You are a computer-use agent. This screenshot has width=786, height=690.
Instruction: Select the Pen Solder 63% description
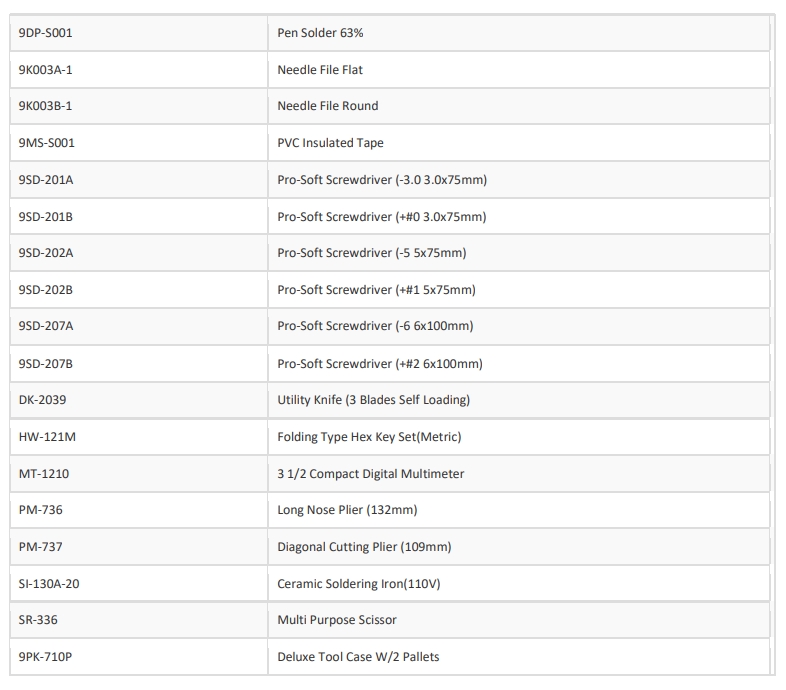[x=320, y=33]
